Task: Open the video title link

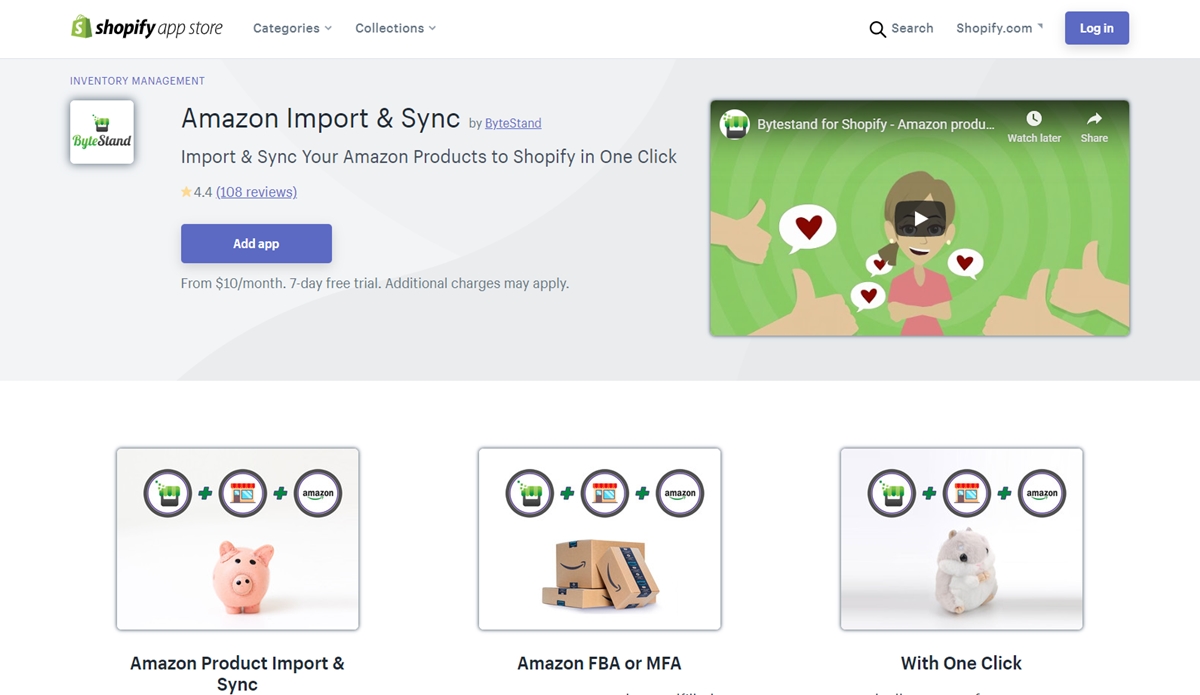Action: 876,125
